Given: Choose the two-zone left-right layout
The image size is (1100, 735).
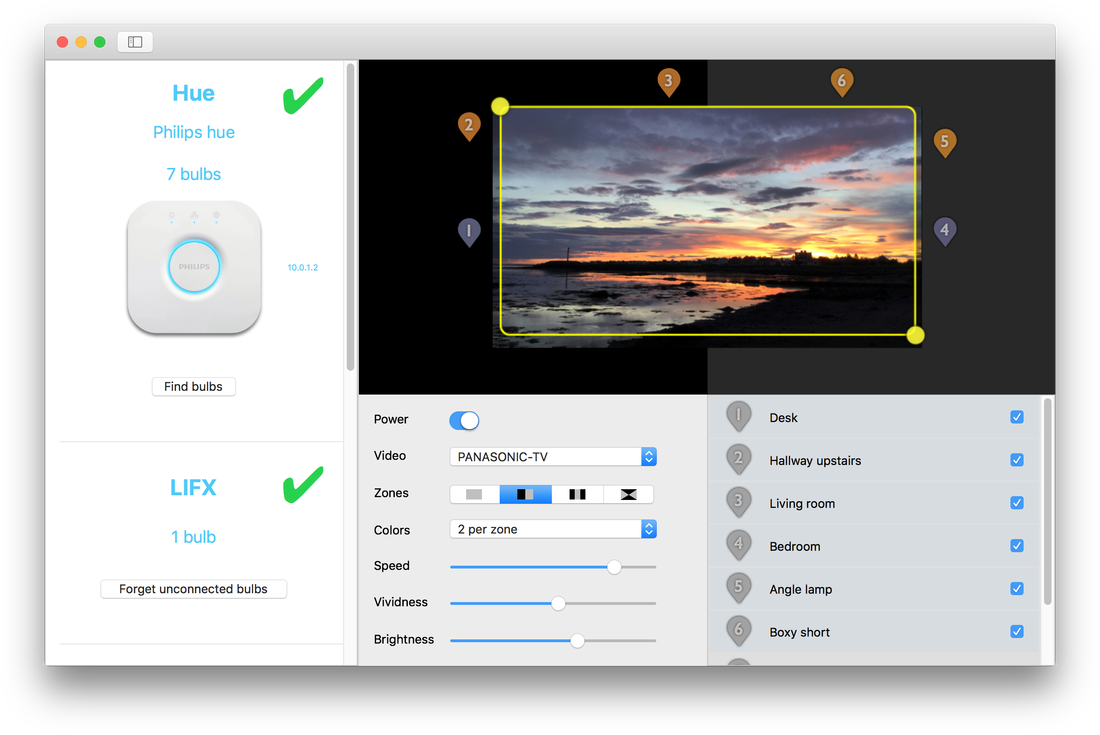Looking at the screenshot, I should pyautogui.click(x=525, y=494).
